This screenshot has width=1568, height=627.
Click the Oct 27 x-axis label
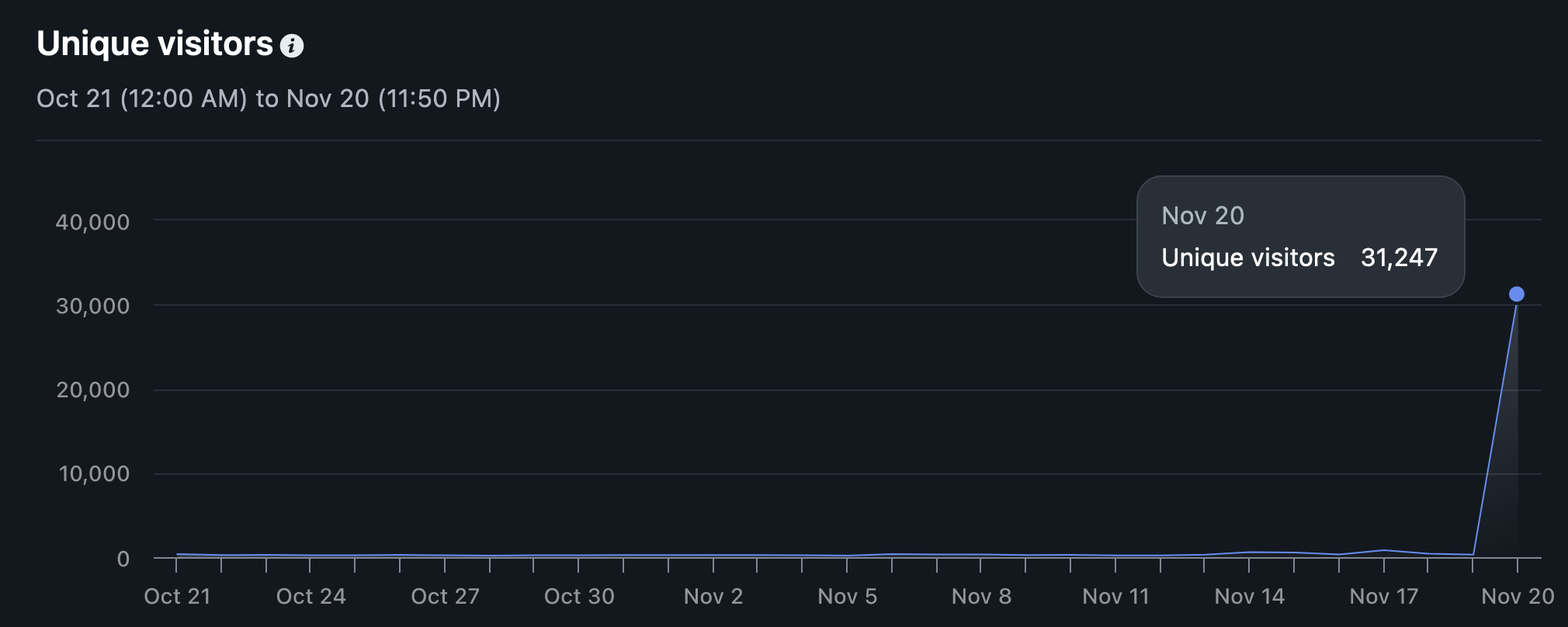(446, 596)
